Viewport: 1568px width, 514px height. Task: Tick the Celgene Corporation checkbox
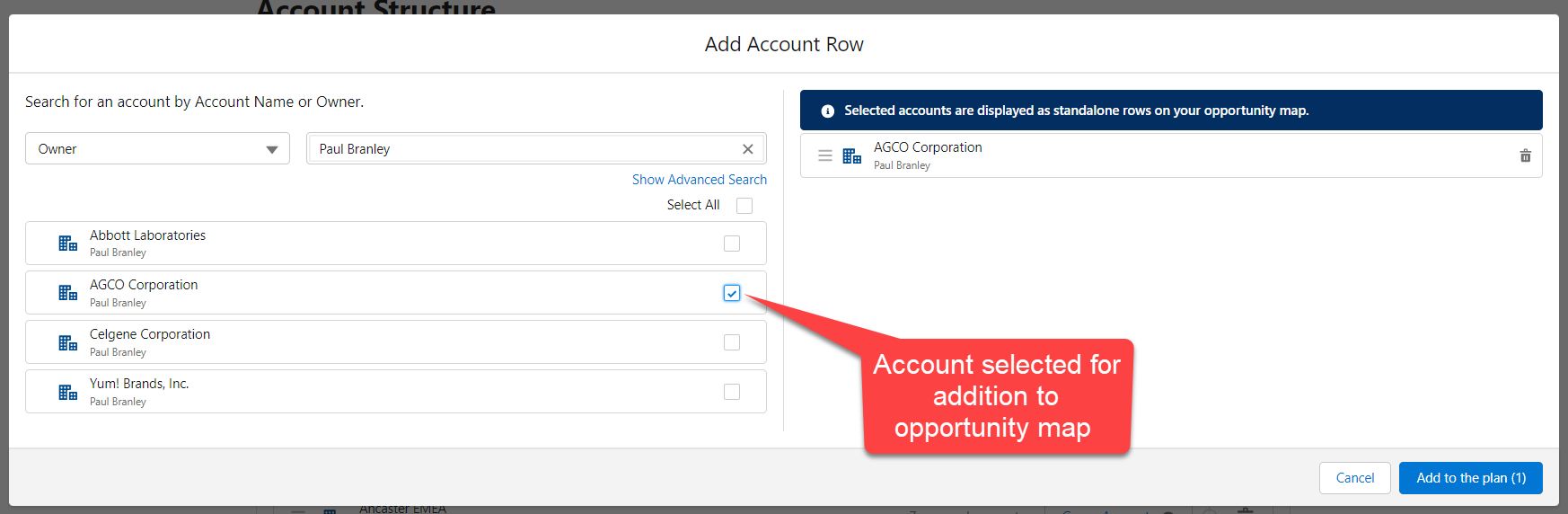[x=731, y=342]
